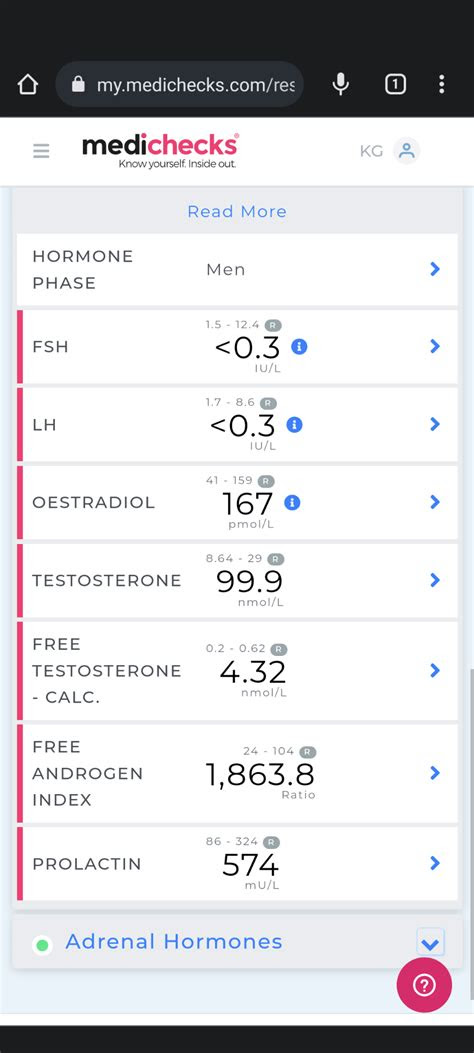
Task: Expand the Adrenal Hormones section
Action: (430, 942)
